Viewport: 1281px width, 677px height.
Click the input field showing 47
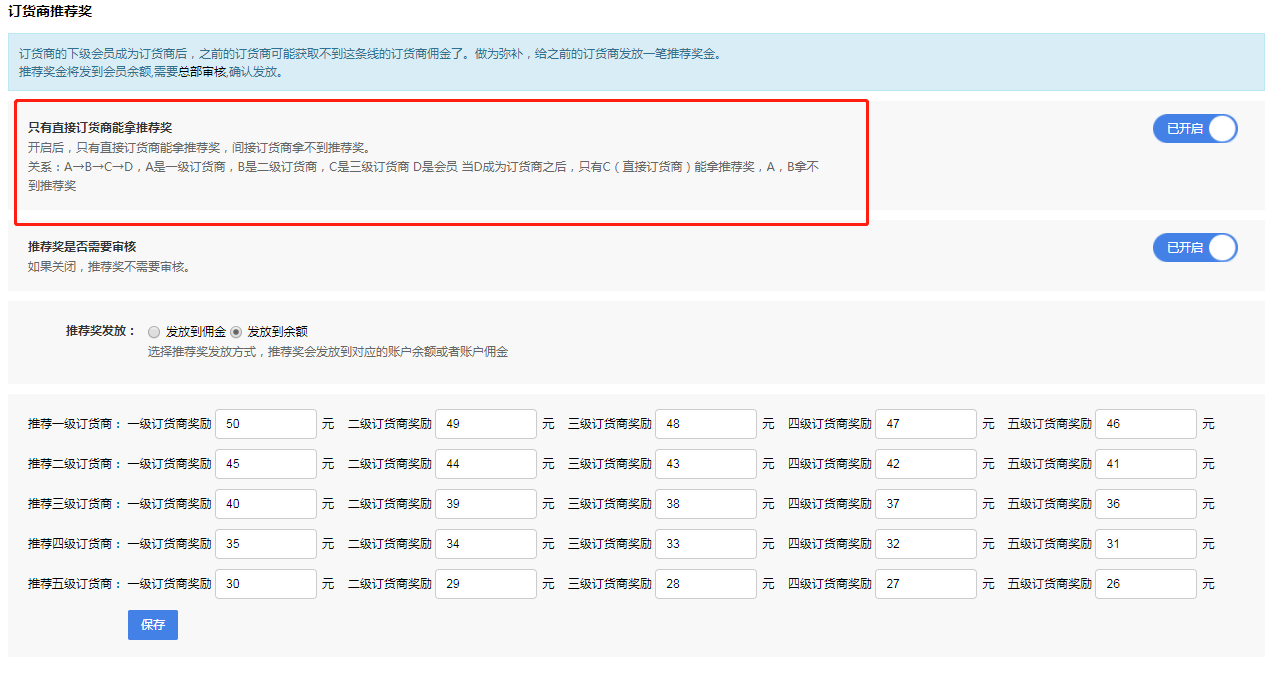pos(926,424)
